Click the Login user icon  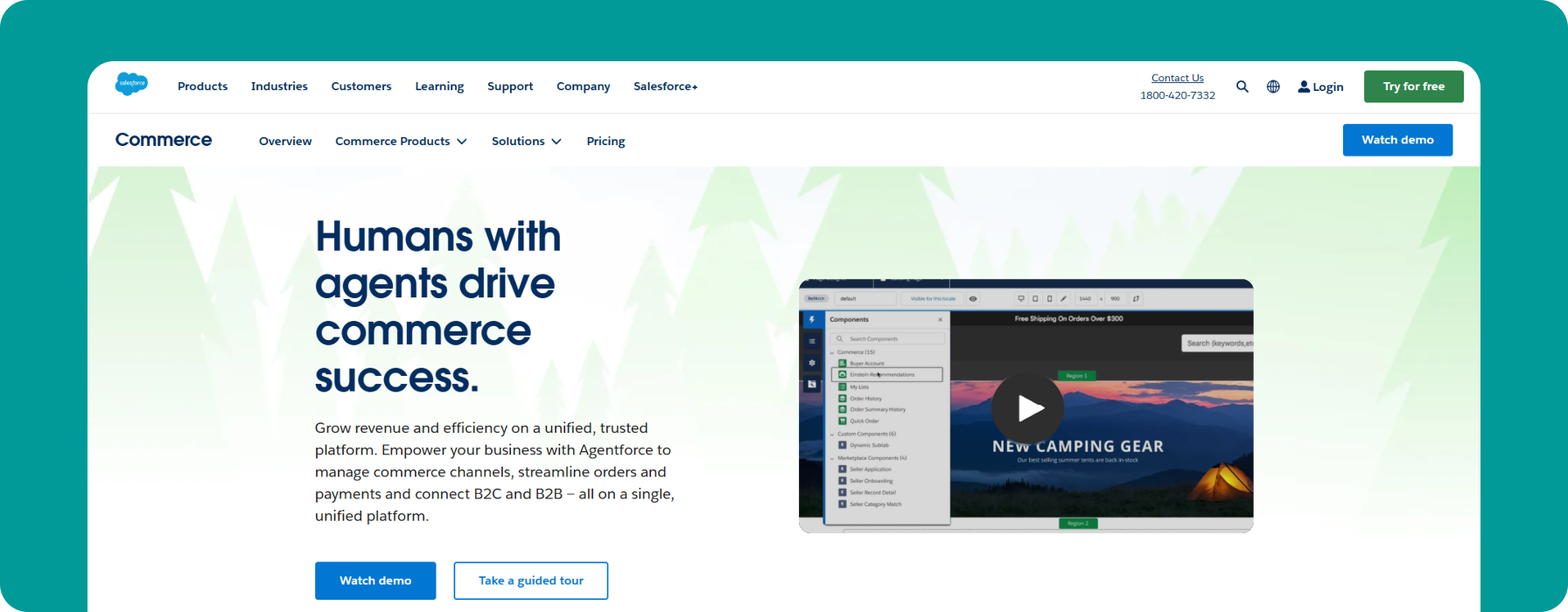(1304, 87)
